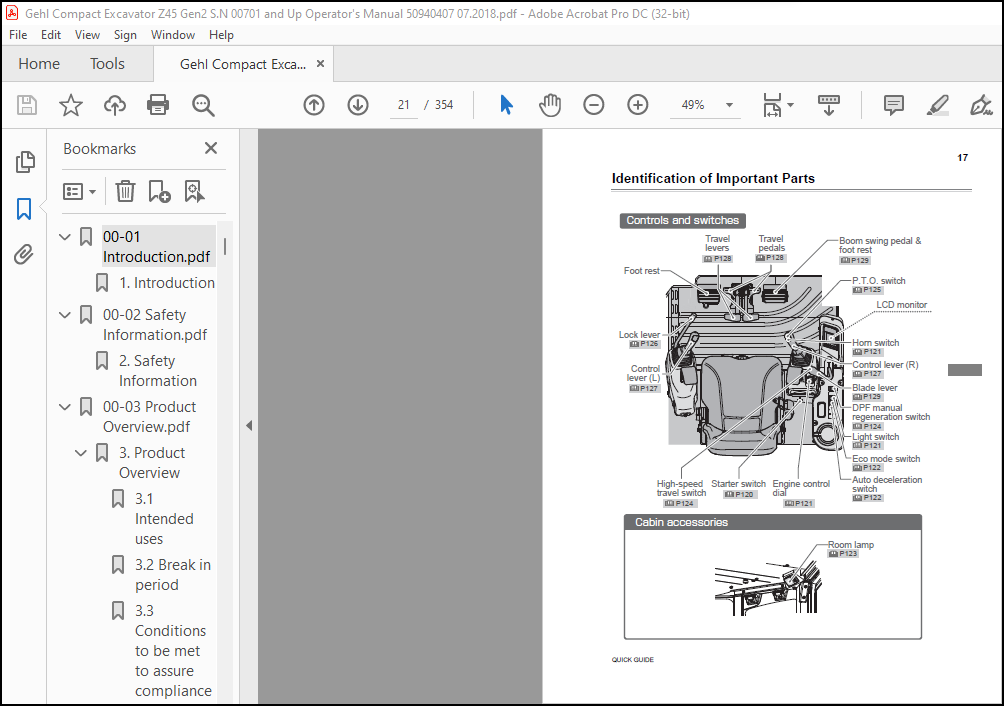
Task: Go to next page arrow
Action: coord(358,105)
